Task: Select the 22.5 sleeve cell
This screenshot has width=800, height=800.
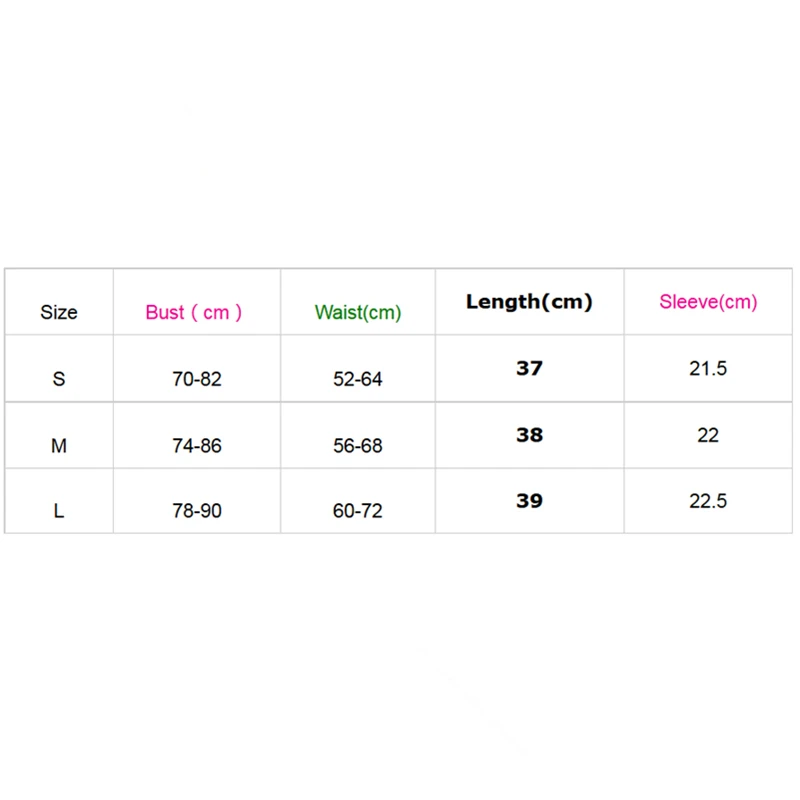Action: pyautogui.click(x=708, y=501)
